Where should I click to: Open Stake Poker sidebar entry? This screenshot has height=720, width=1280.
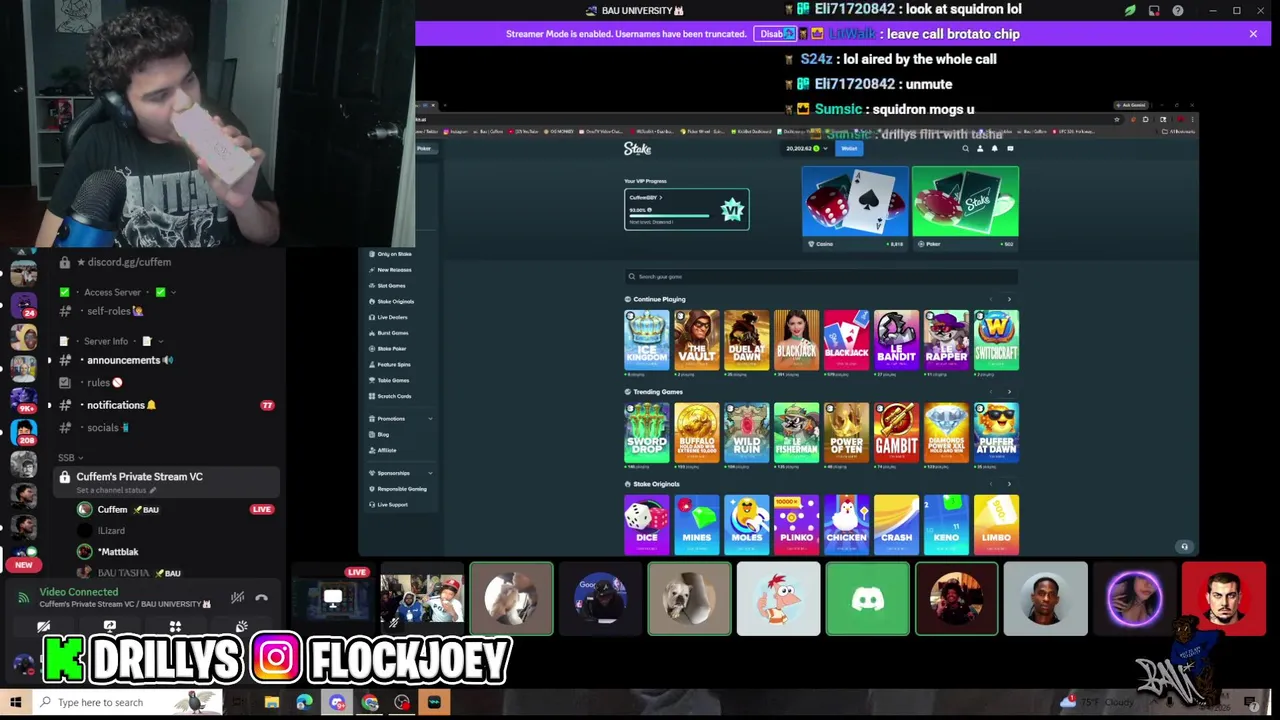[x=391, y=349]
